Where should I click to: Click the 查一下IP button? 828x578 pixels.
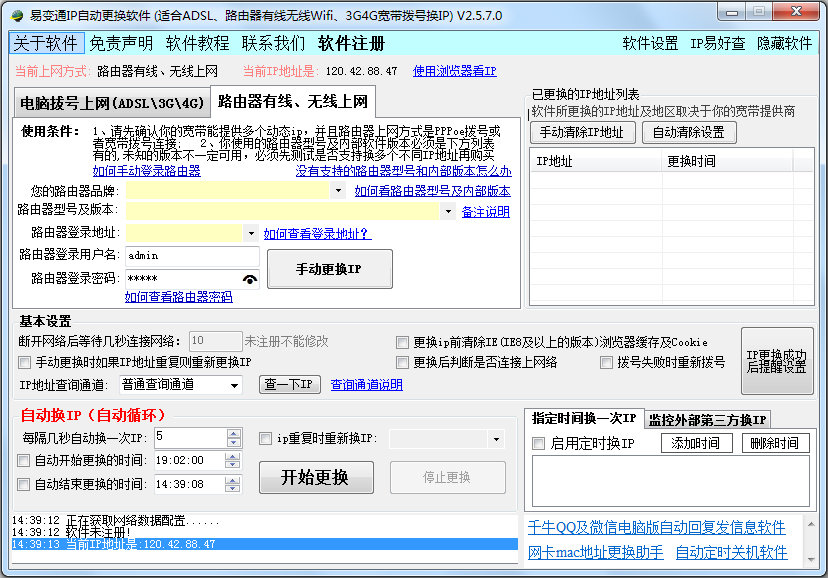[x=289, y=384]
